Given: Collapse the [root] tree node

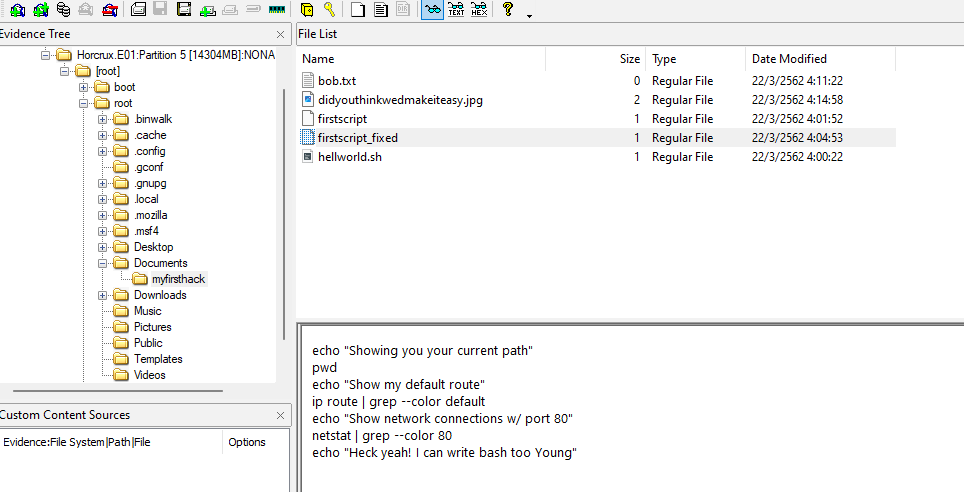Looking at the screenshot, I should tap(64, 71).
